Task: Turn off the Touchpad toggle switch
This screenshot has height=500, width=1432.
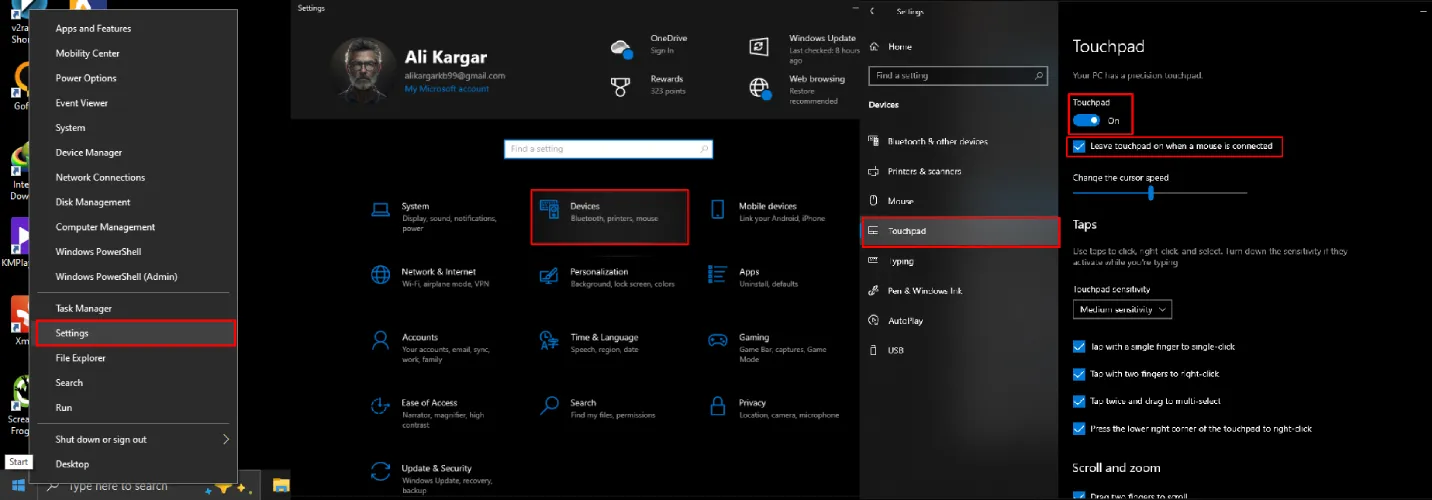Action: 1086,120
